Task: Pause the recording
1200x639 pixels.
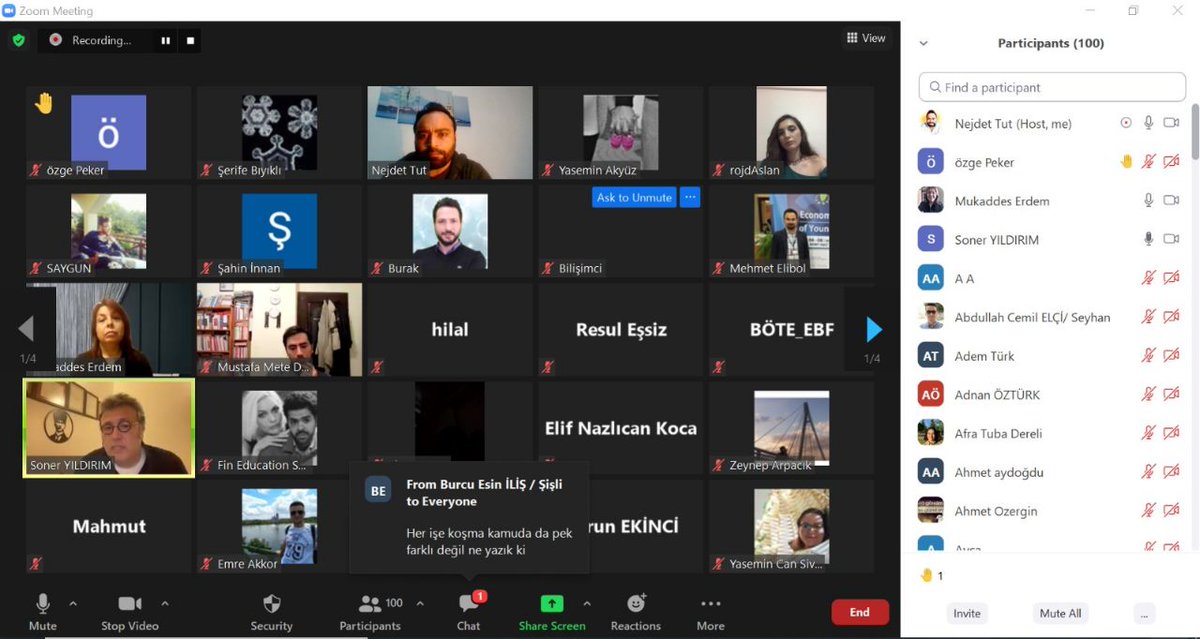Action: [x=165, y=41]
